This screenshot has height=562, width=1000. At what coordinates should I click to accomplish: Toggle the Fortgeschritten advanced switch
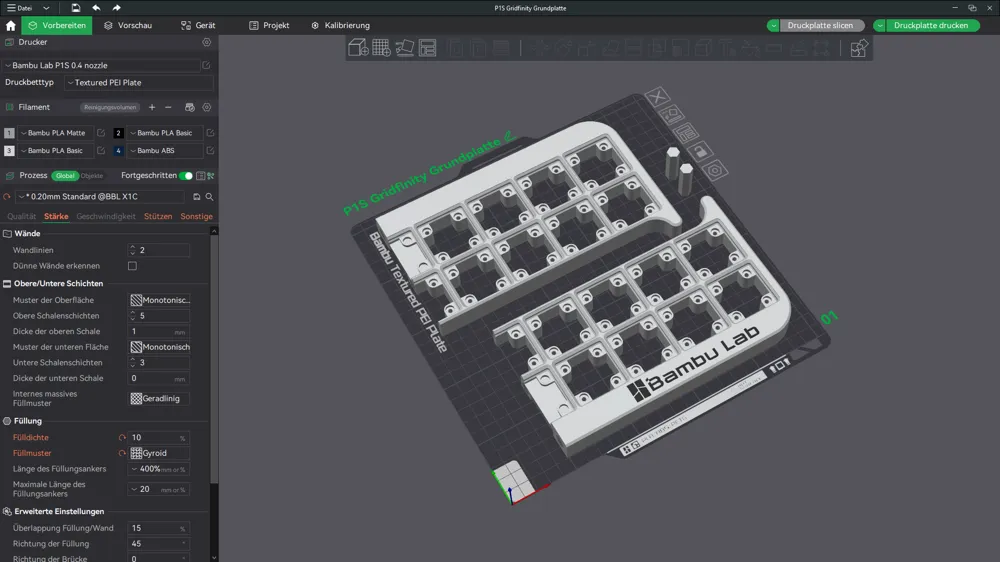186,175
